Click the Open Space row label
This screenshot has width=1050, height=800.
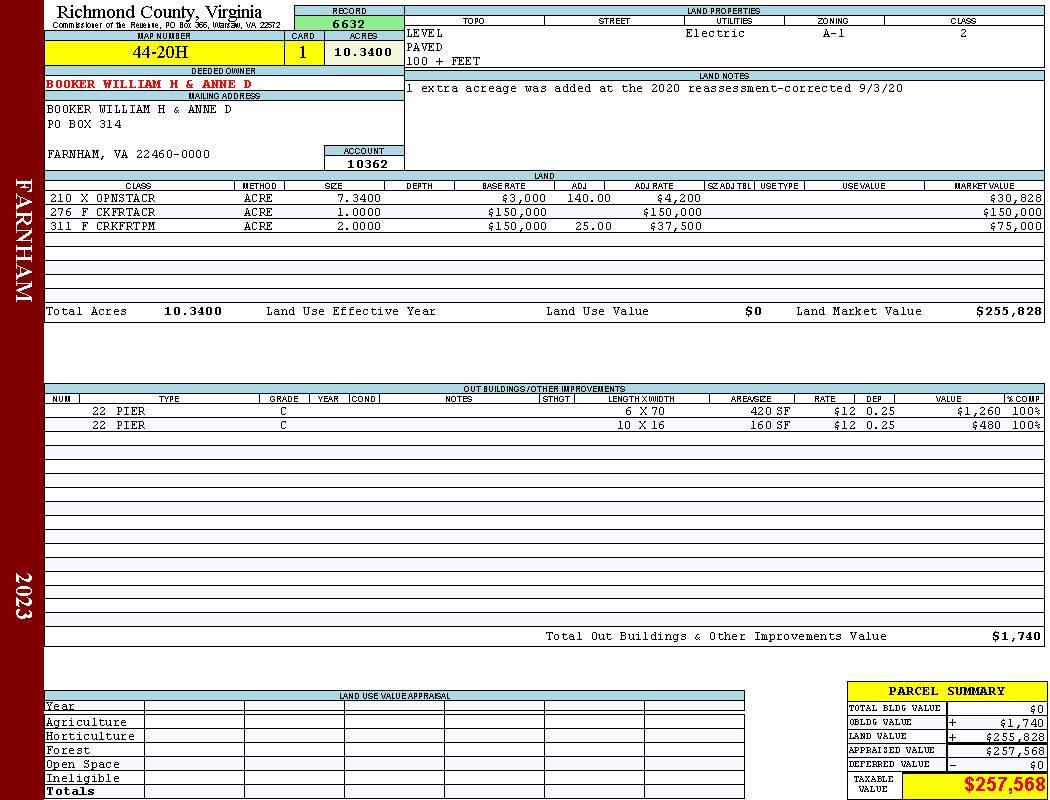82,764
